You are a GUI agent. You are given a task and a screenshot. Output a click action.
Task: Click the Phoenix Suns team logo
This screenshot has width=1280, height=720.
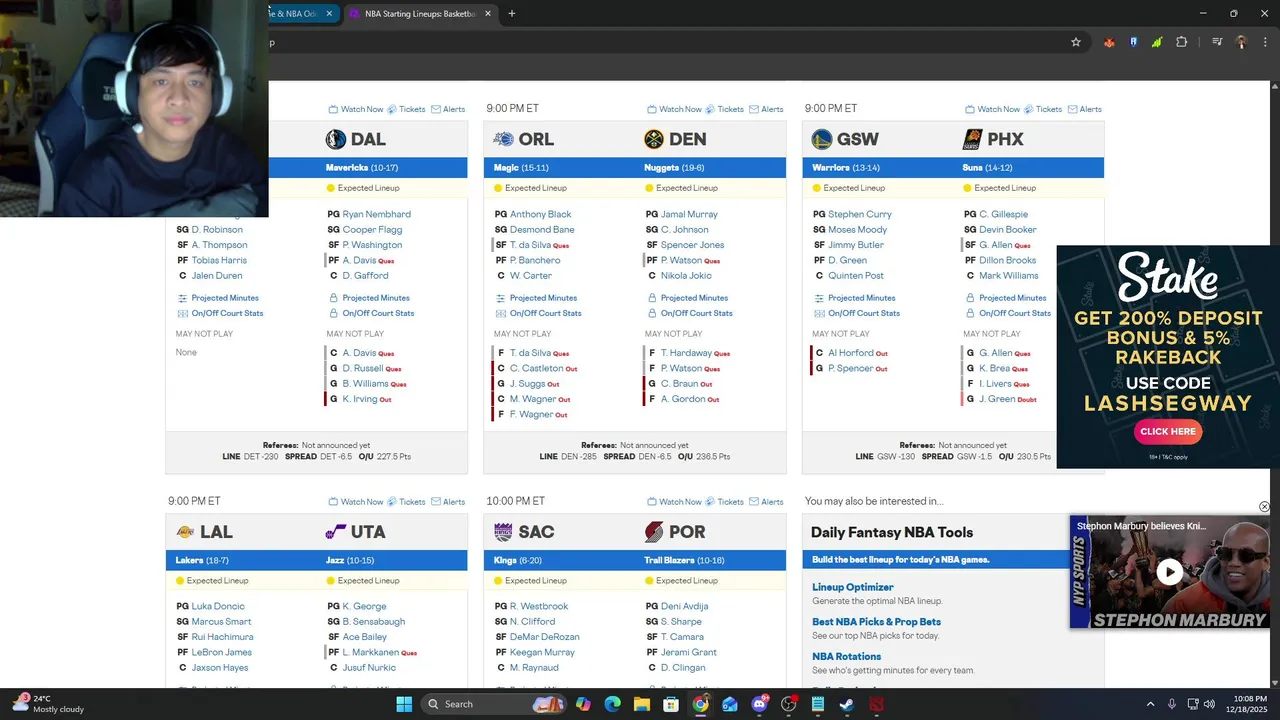click(x=972, y=139)
